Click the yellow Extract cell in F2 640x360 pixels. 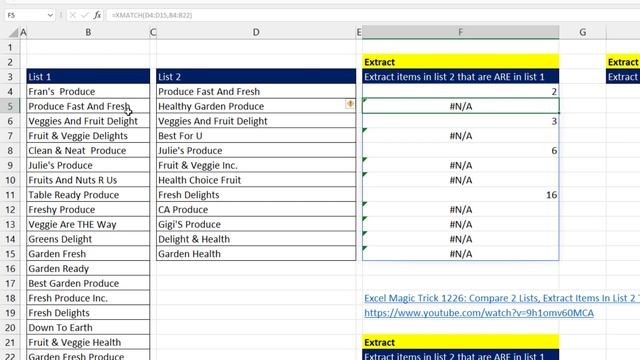(460, 62)
